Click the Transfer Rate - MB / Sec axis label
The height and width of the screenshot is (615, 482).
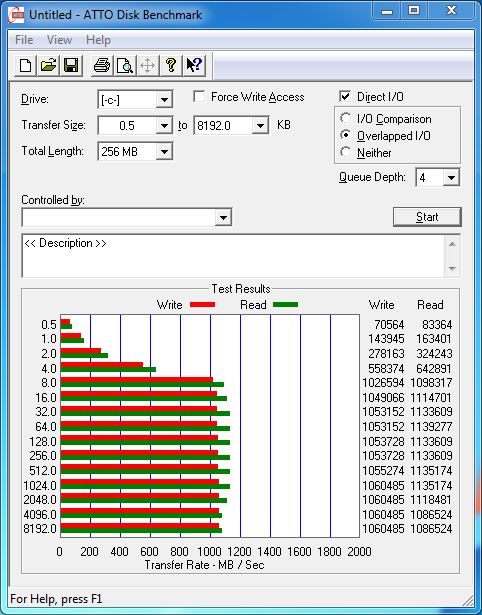[204, 565]
